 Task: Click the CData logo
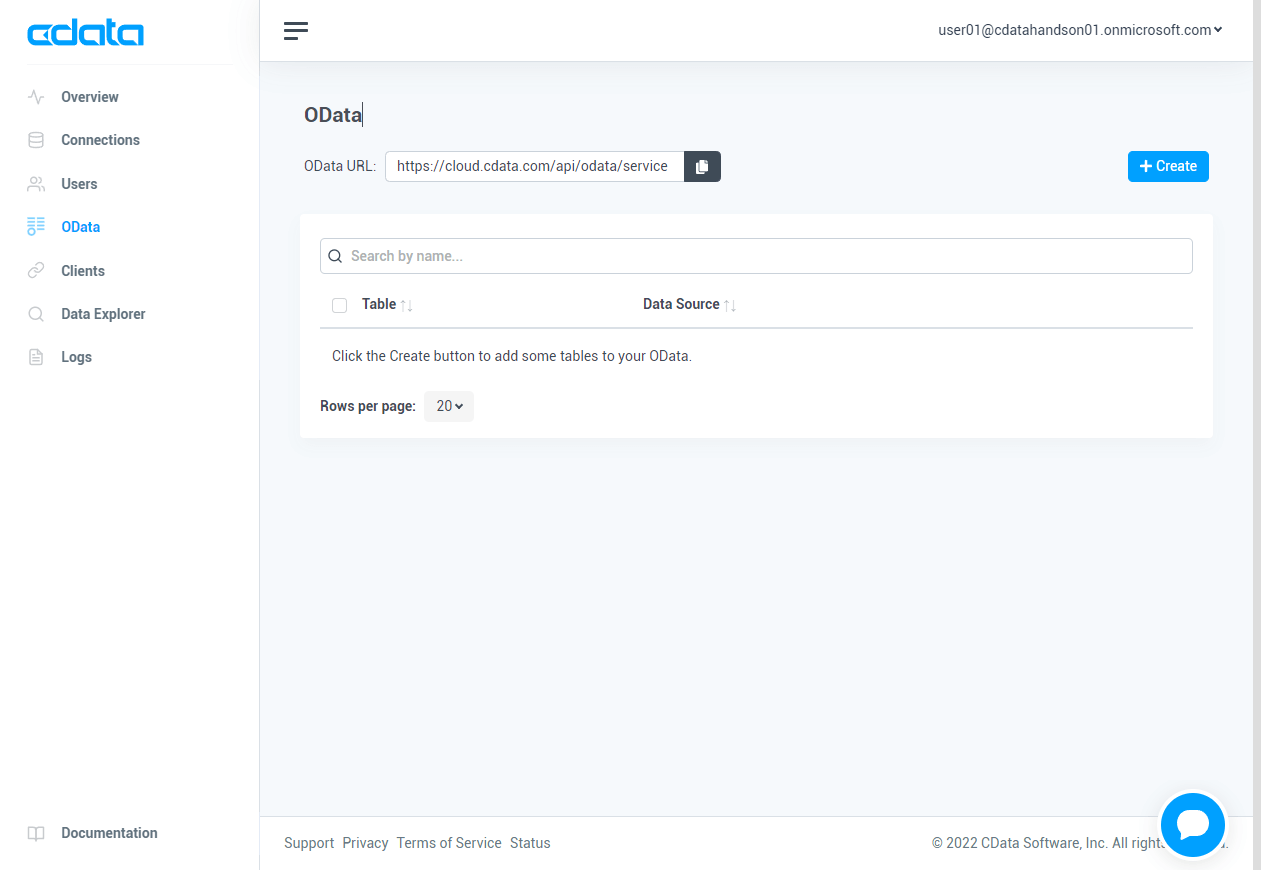coord(86,33)
